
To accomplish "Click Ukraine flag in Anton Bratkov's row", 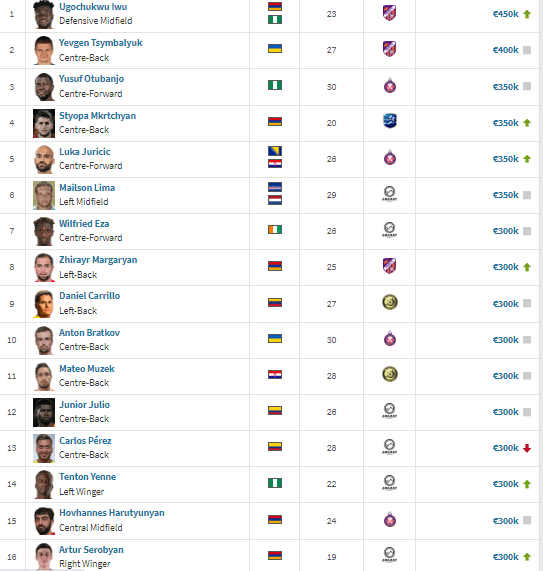I will [275, 338].
